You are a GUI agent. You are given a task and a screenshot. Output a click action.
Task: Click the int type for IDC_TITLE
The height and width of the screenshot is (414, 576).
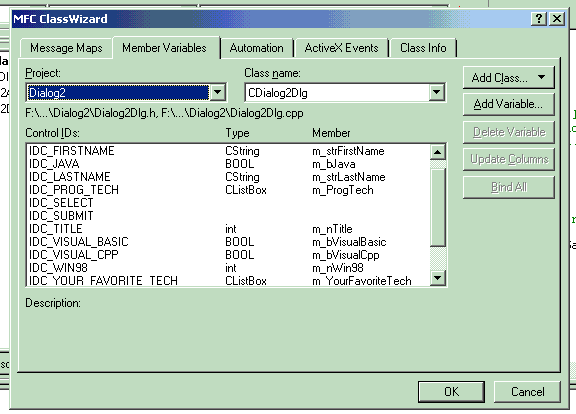coord(231,229)
